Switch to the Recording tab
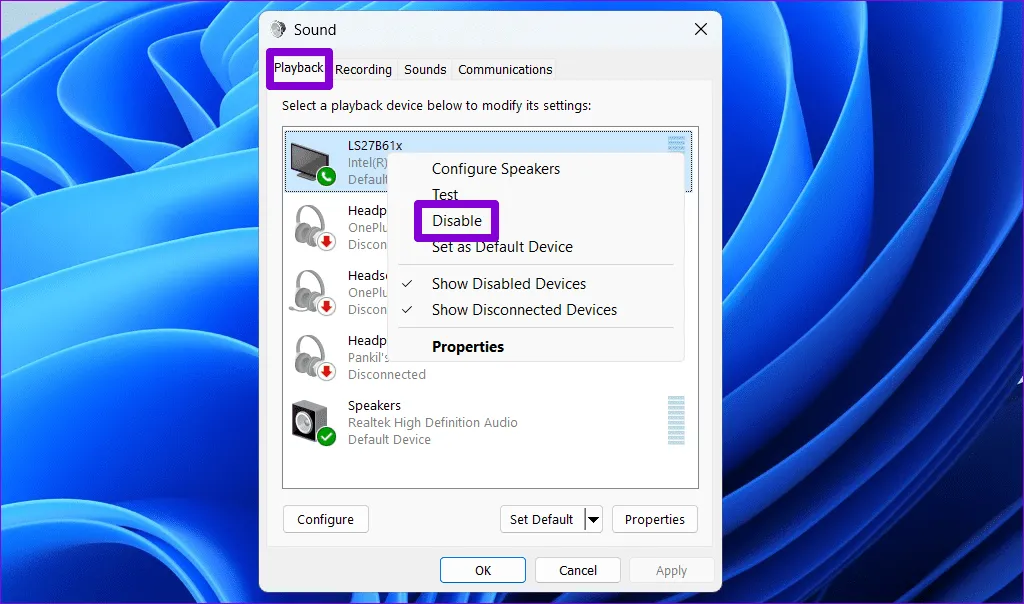 click(x=363, y=70)
